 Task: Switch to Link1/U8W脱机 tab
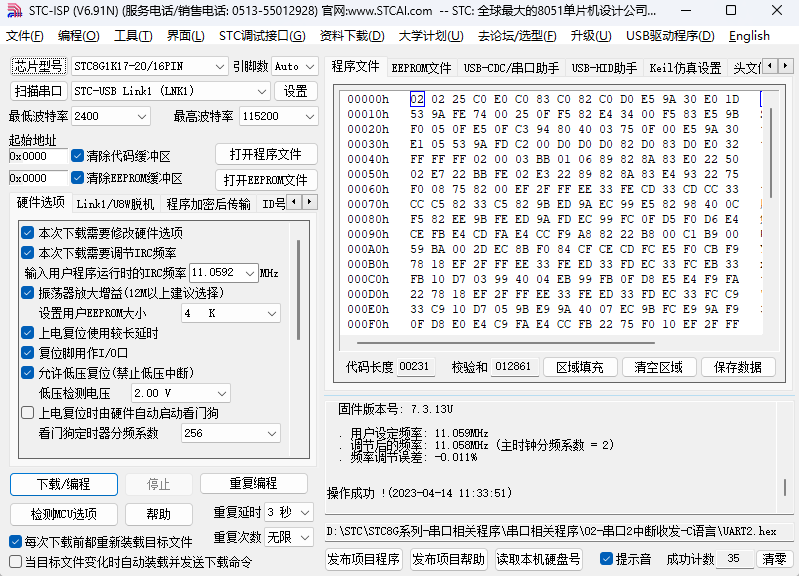[x=115, y=204]
